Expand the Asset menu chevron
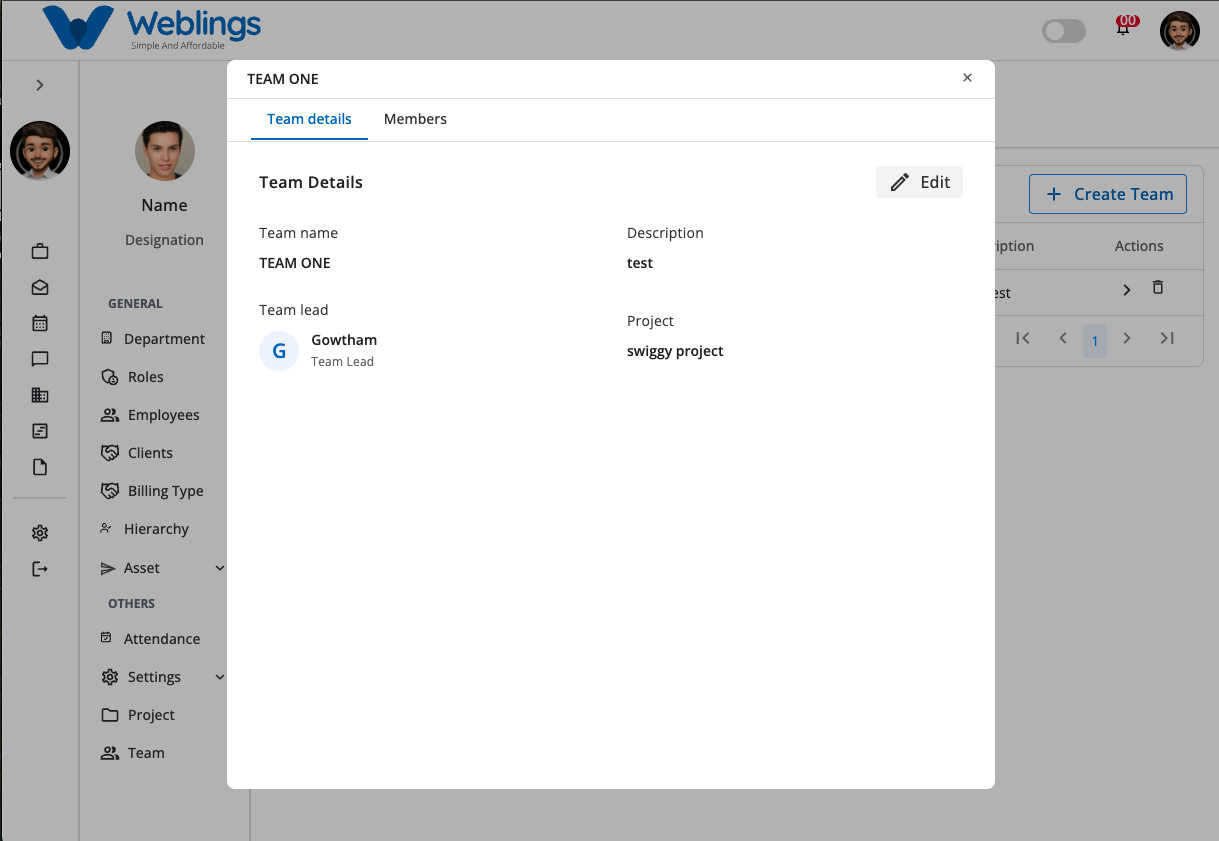This screenshot has height=841, width=1219. pos(220,568)
